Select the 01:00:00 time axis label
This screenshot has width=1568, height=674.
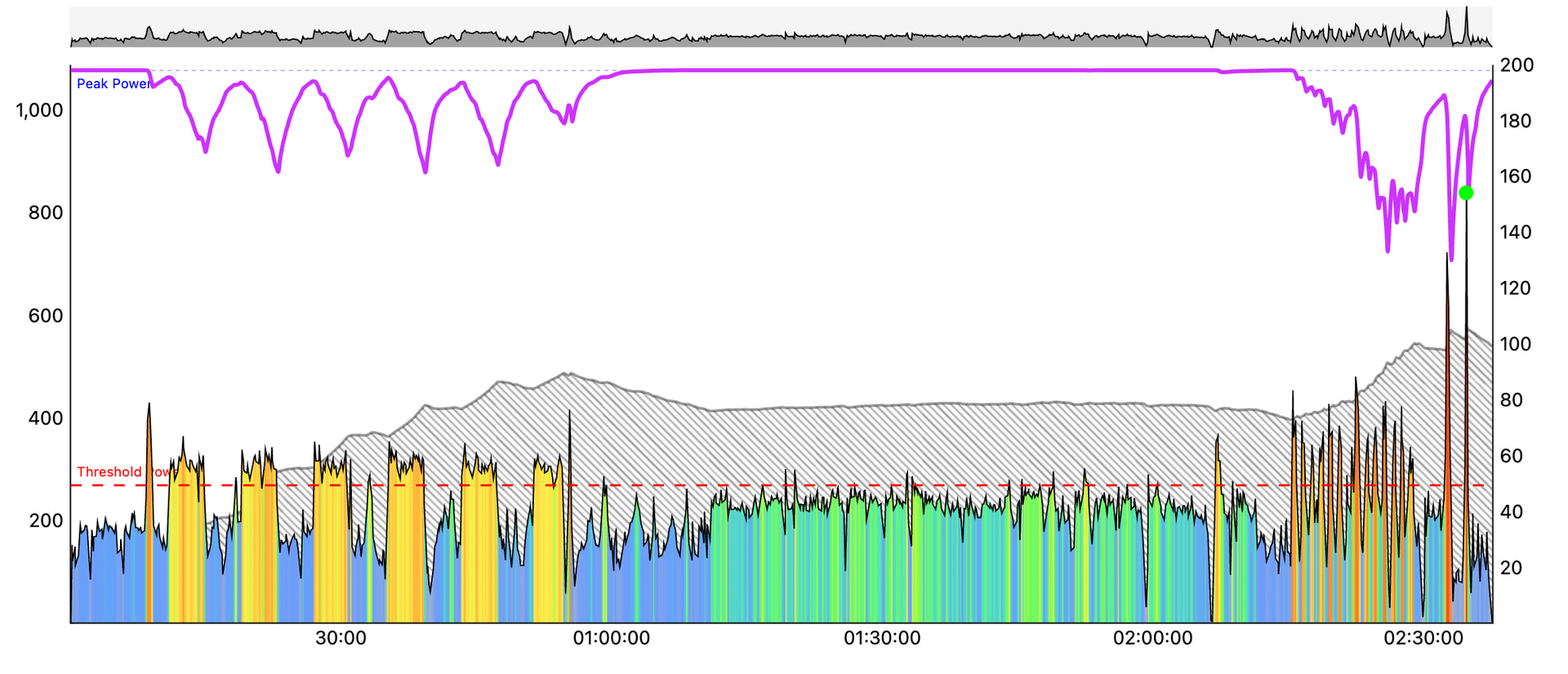(611, 638)
